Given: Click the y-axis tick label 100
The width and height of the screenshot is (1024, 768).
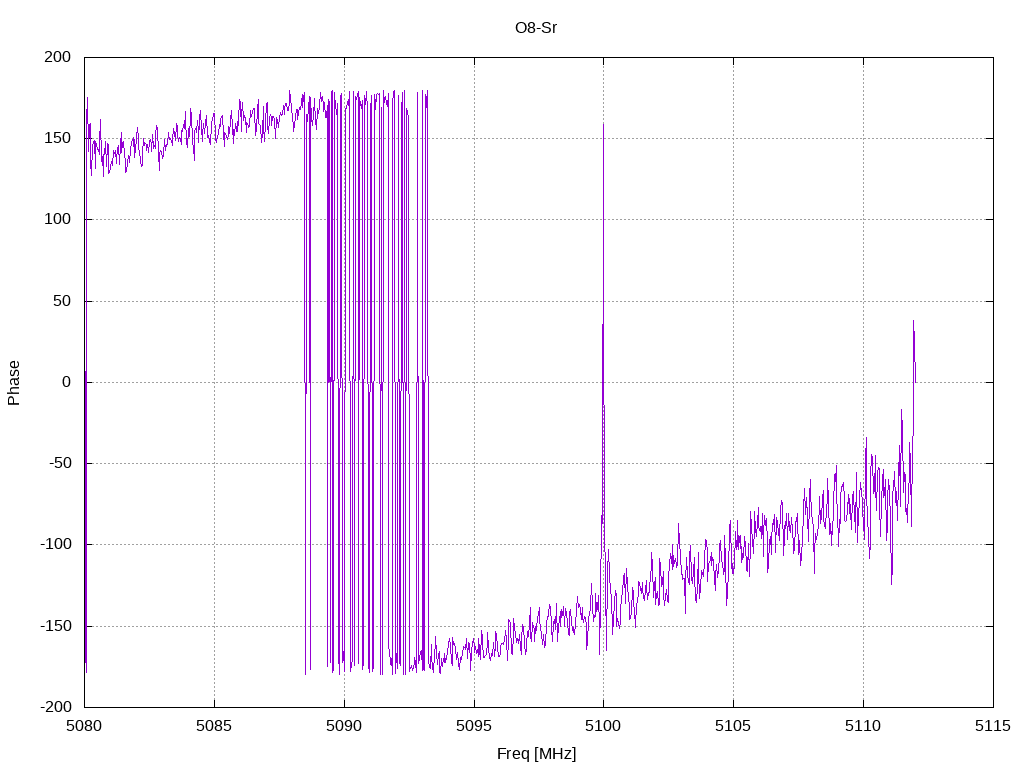Looking at the screenshot, I should pyautogui.click(x=57, y=219).
